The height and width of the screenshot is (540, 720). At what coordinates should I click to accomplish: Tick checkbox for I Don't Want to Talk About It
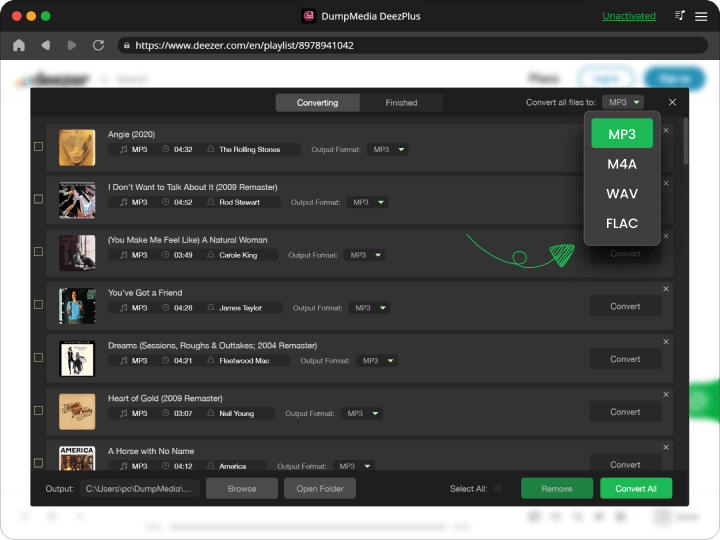tap(39, 199)
